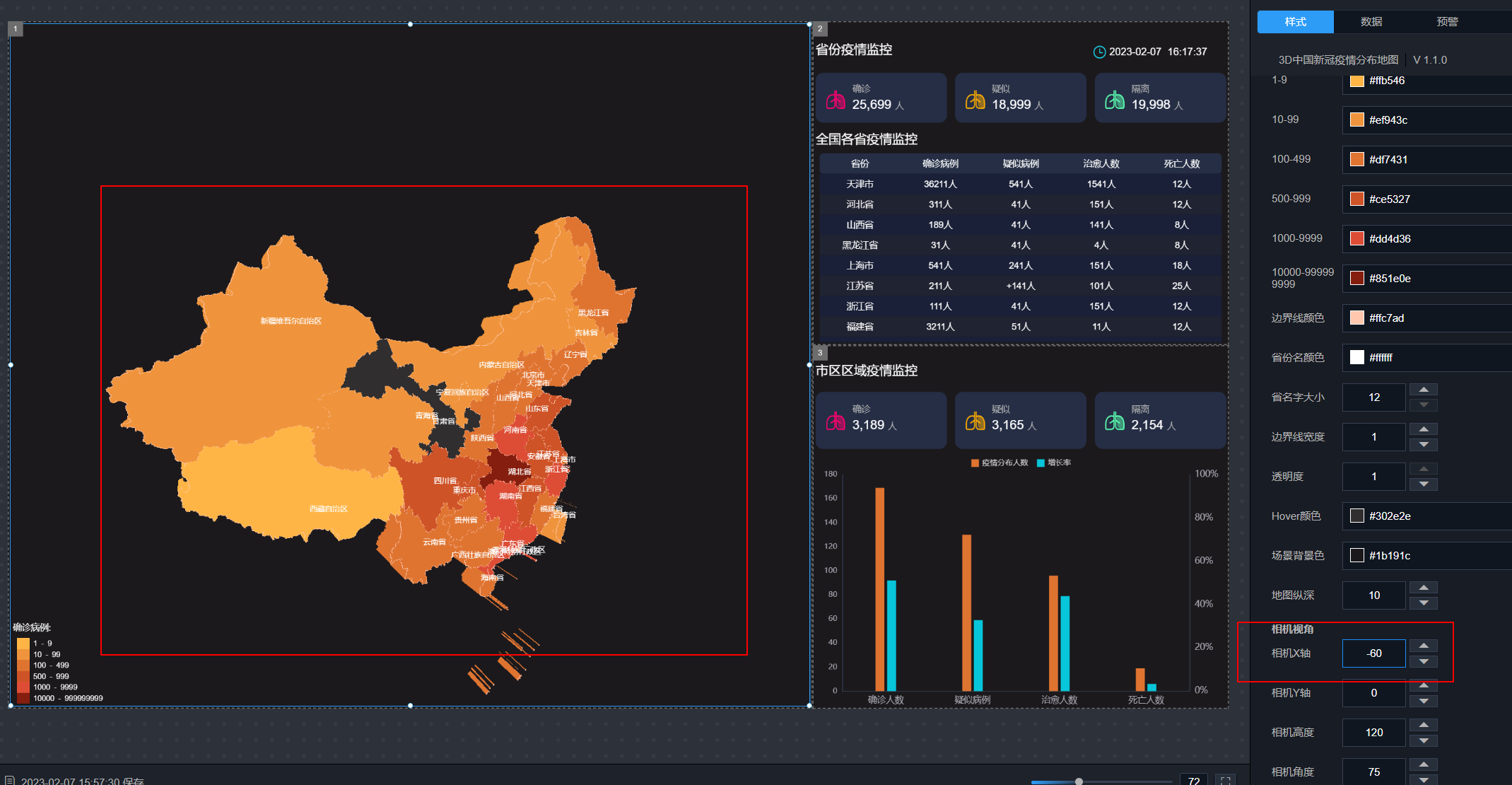
Task: Toggle the 疫情分布人数 chart legend
Action: tap(1000, 463)
